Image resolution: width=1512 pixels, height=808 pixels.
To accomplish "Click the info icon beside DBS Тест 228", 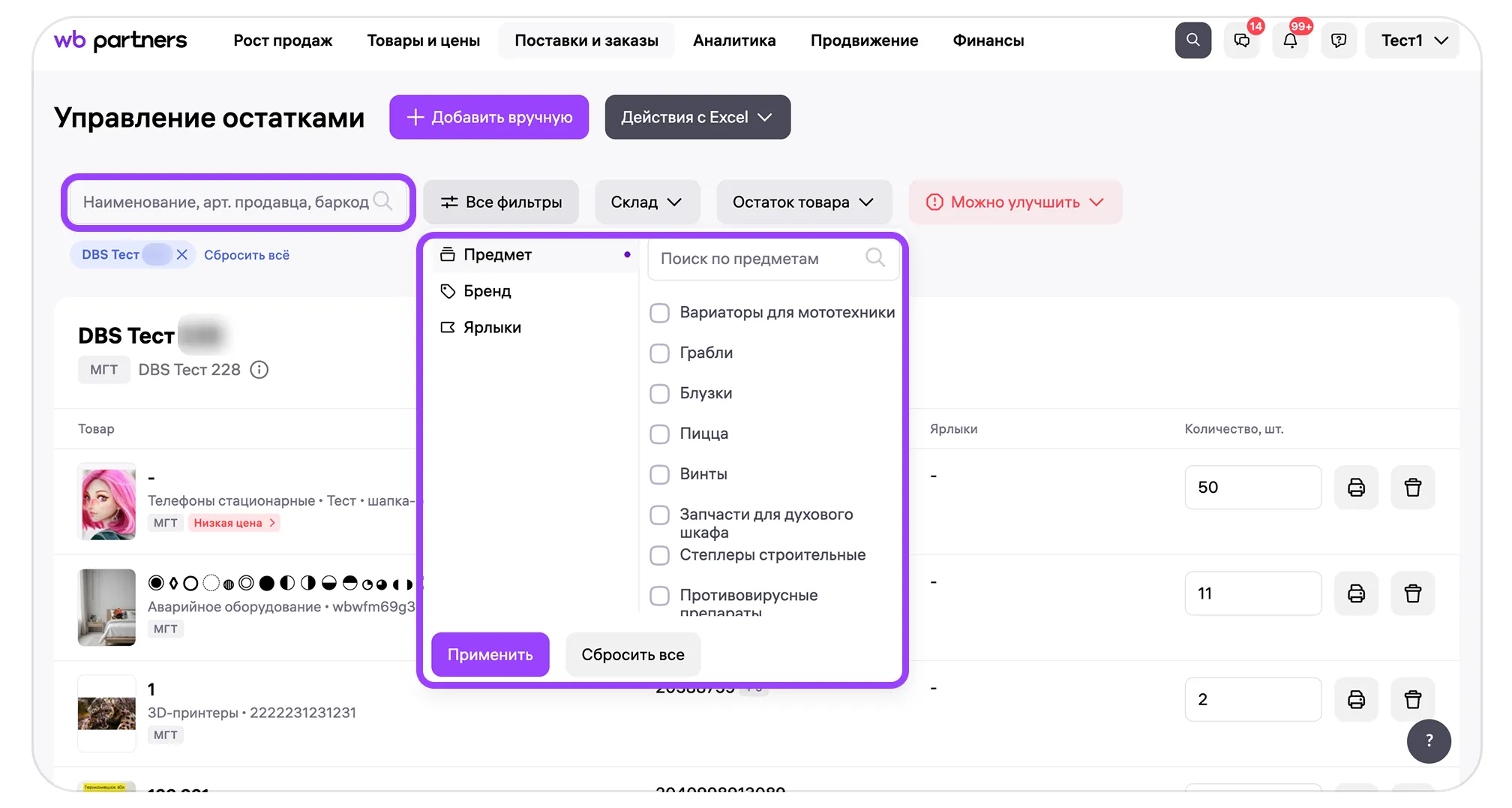I will [x=259, y=370].
